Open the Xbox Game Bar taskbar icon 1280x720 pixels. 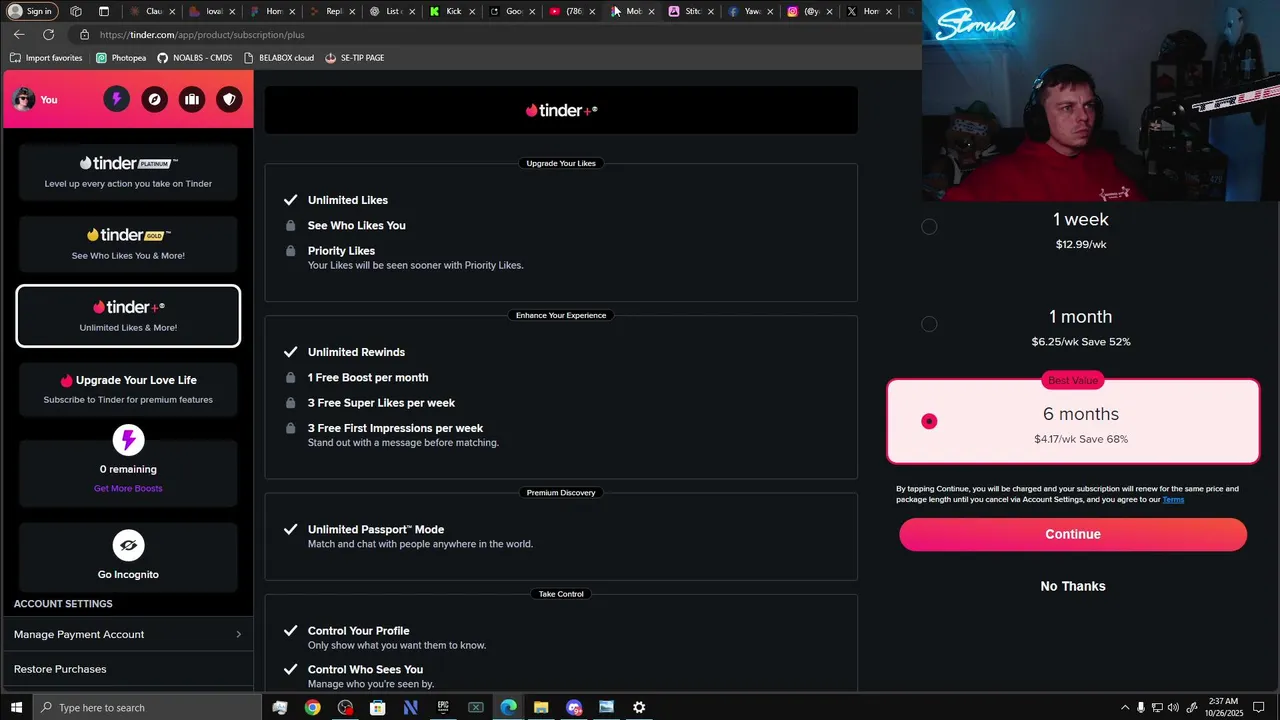pos(476,707)
